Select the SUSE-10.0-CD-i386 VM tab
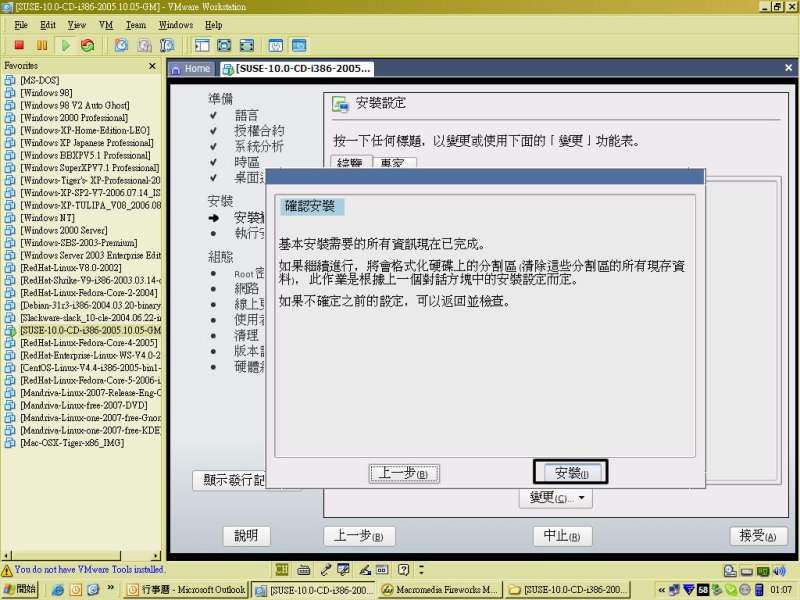Viewport: 800px width, 600px height. point(297,69)
